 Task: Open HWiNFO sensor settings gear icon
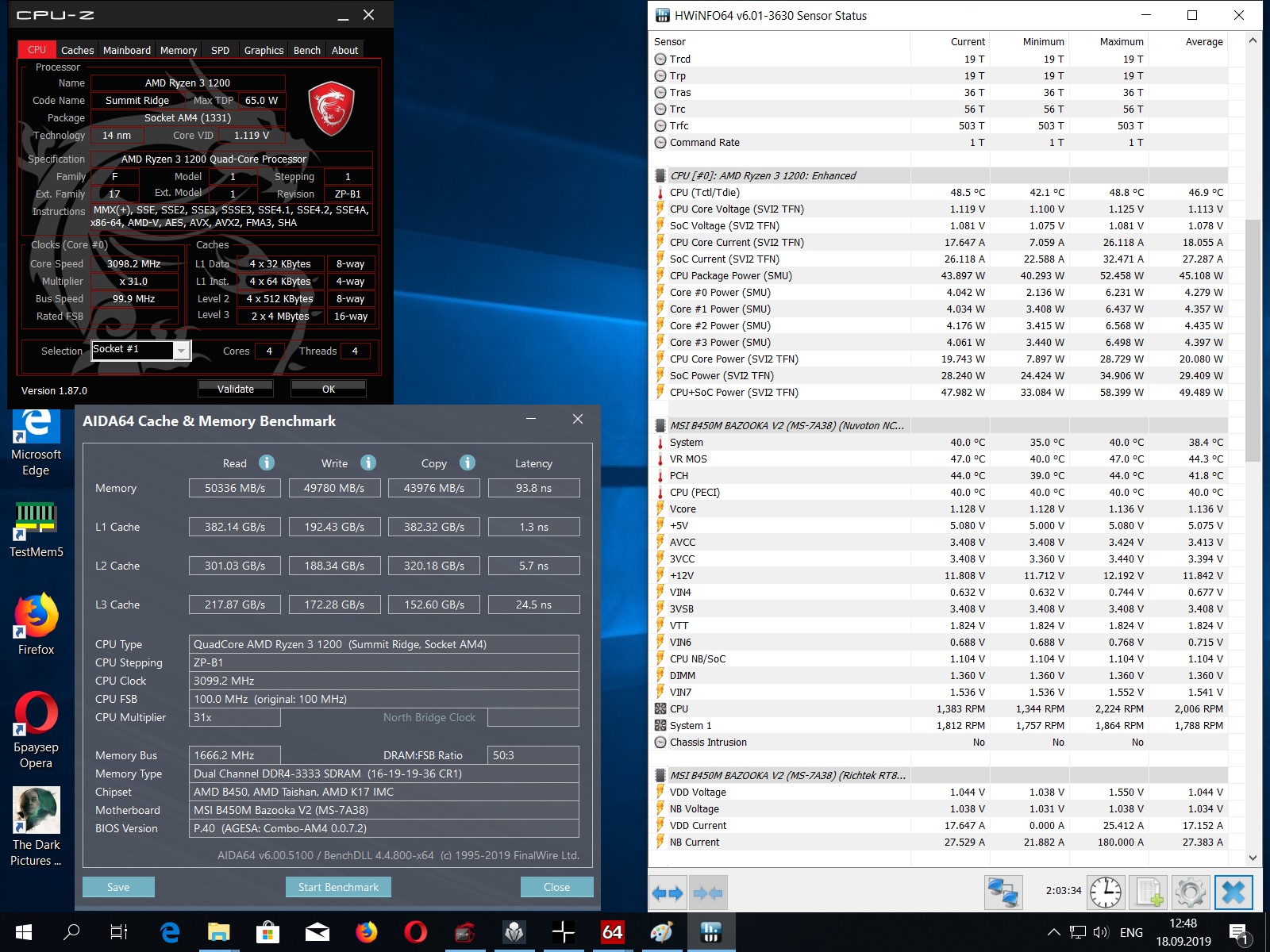click(x=1190, y=892)
